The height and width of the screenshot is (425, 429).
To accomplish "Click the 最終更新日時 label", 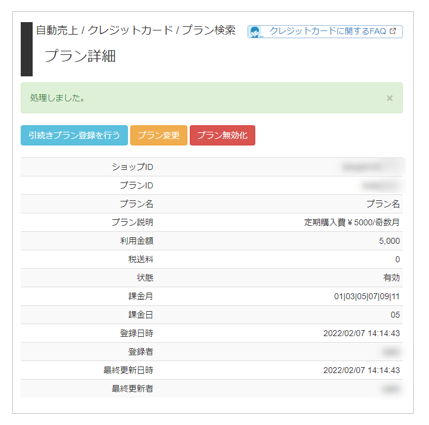I will [128, 370].
